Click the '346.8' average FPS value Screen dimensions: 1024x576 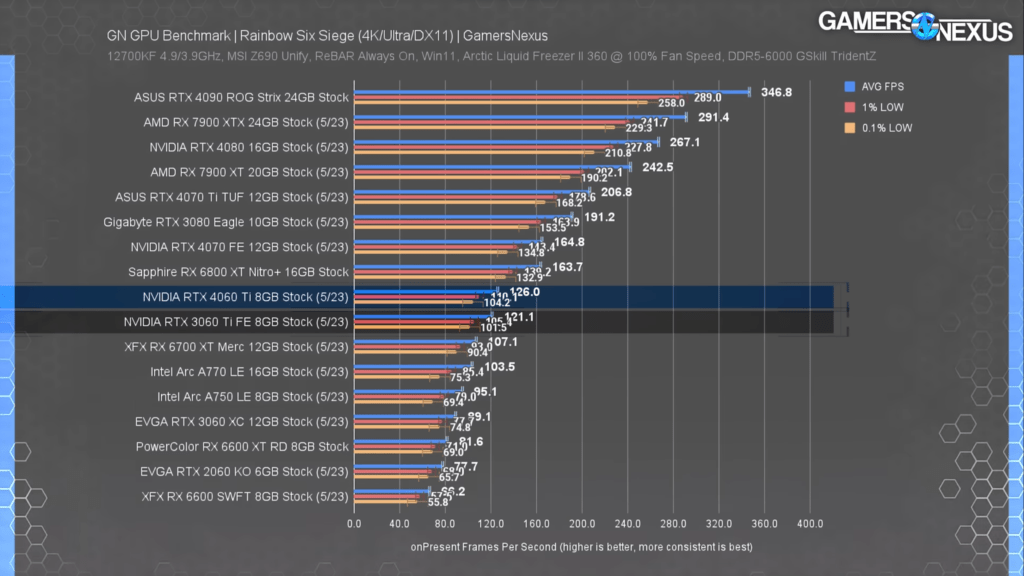(x=776, y=93)
